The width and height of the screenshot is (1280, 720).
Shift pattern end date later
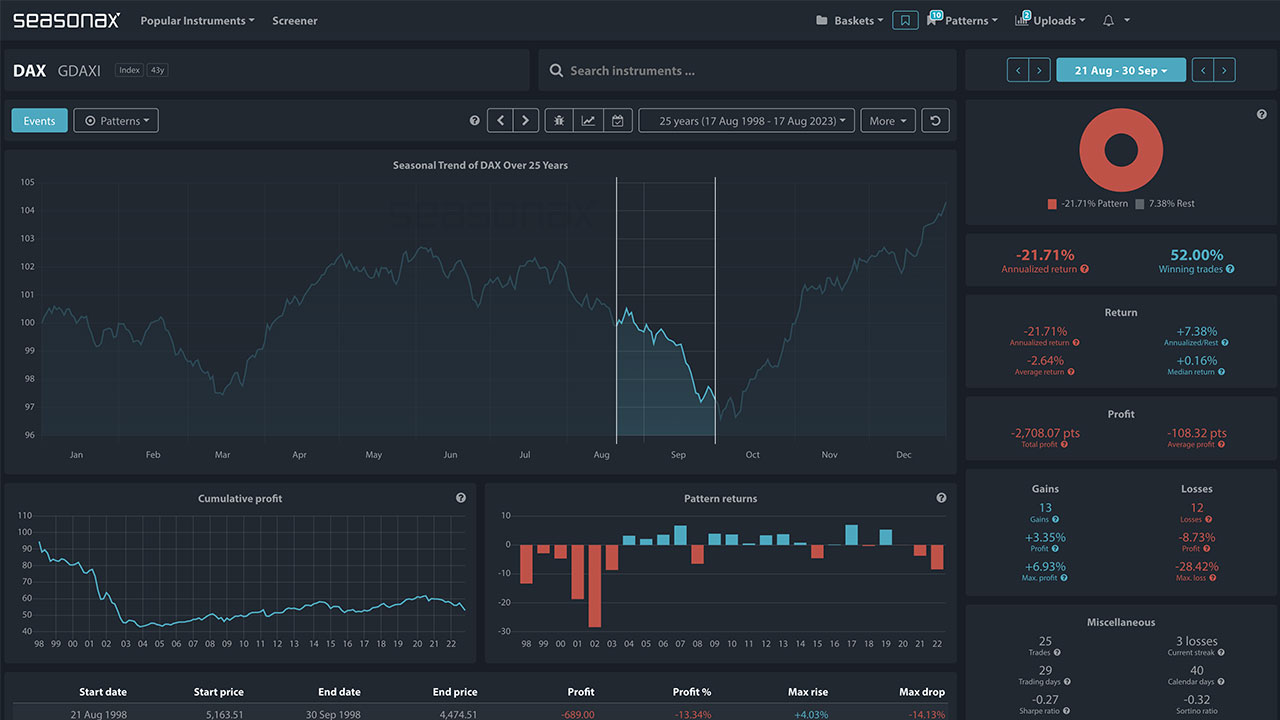click(1225, 70)
